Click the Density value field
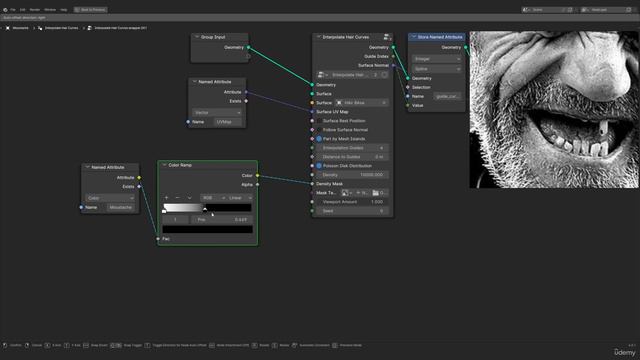 [x=352, y=175]
